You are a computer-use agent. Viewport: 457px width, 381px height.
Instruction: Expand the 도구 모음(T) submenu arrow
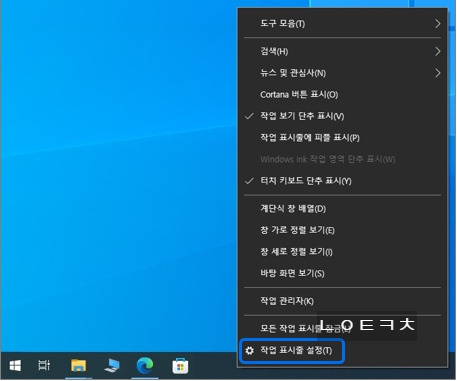(x=438, y=24)
